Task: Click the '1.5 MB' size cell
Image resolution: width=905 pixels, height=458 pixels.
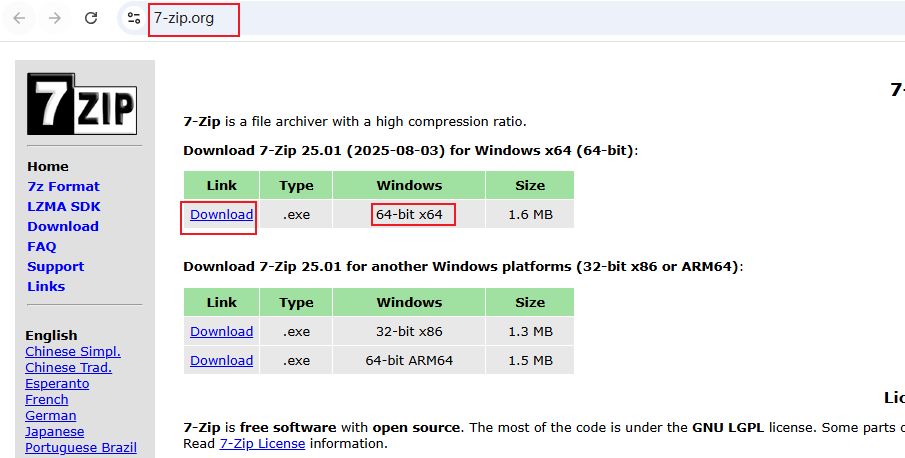Action: tap(530, 361)
